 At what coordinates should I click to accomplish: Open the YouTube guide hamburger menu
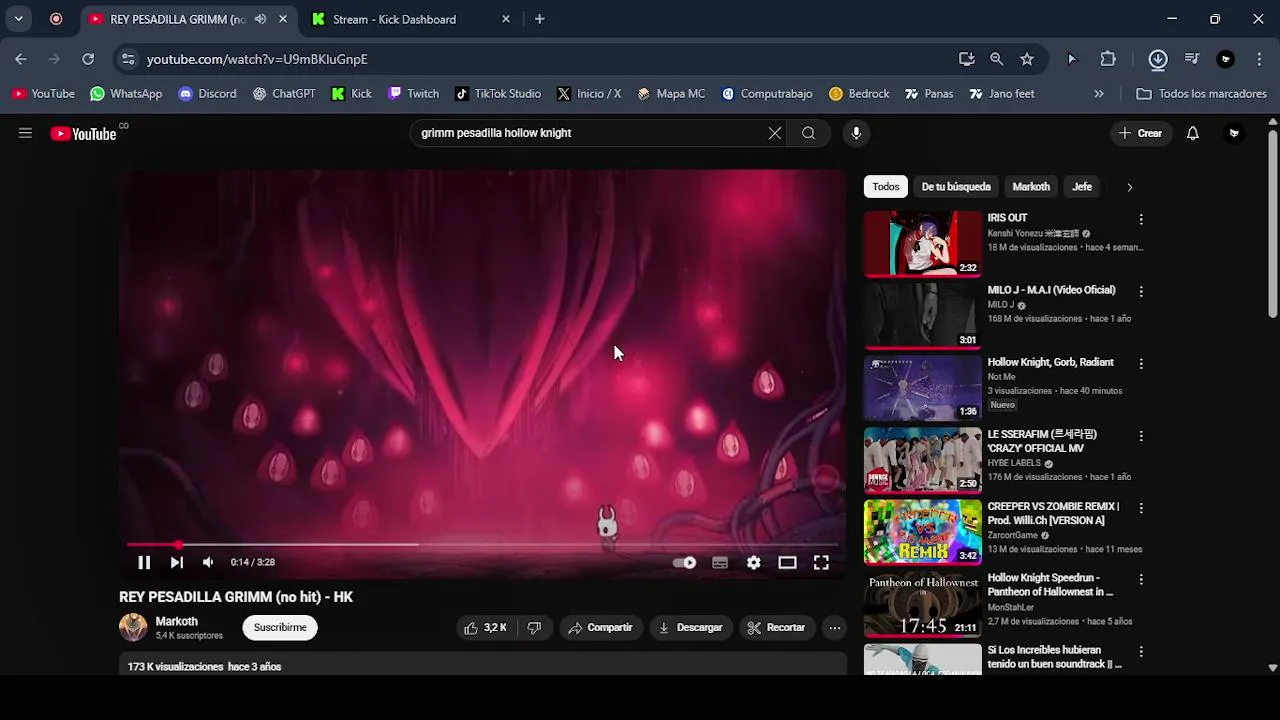point(25,133)
